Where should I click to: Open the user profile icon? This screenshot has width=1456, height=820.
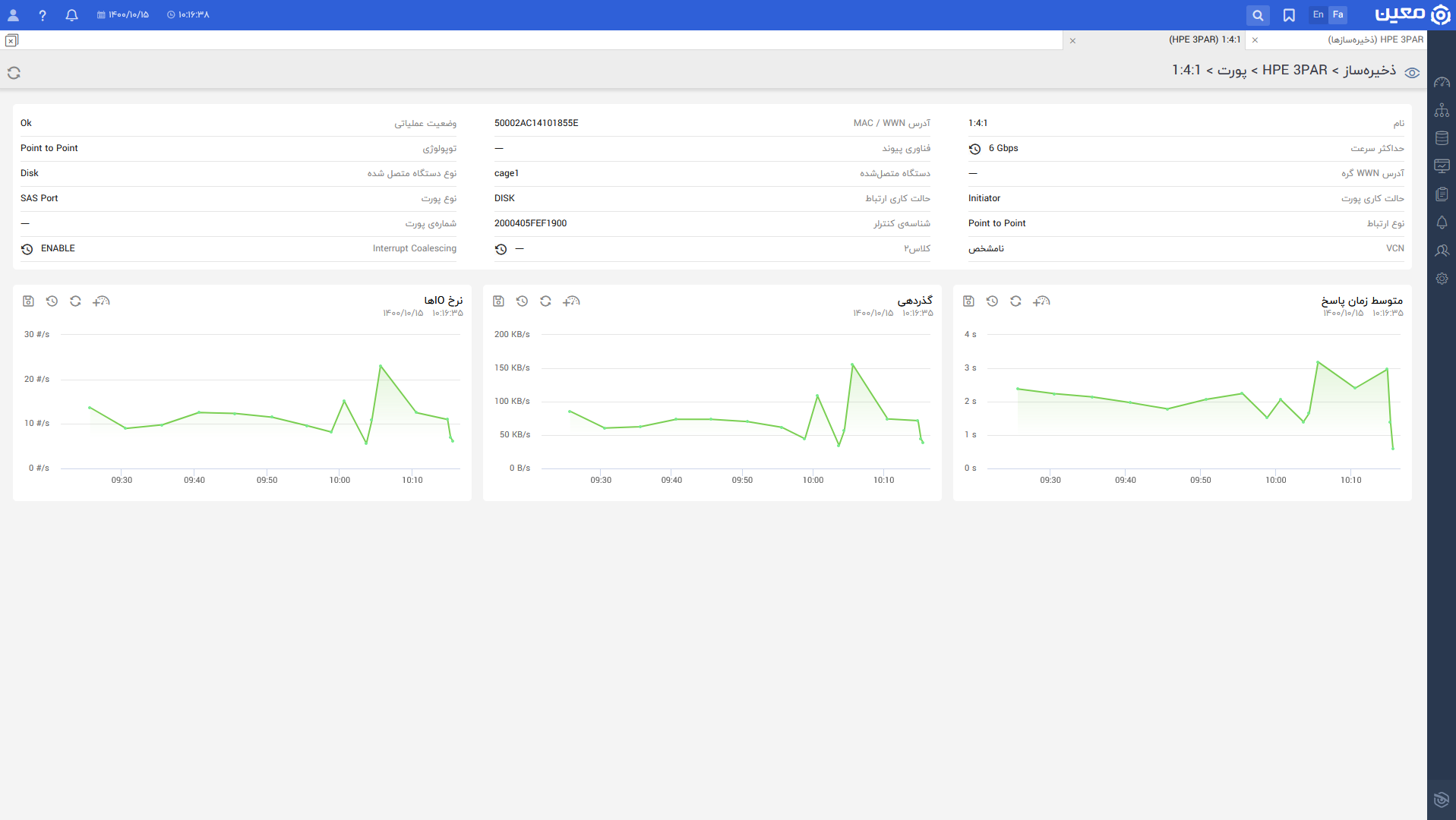[13, 15]
